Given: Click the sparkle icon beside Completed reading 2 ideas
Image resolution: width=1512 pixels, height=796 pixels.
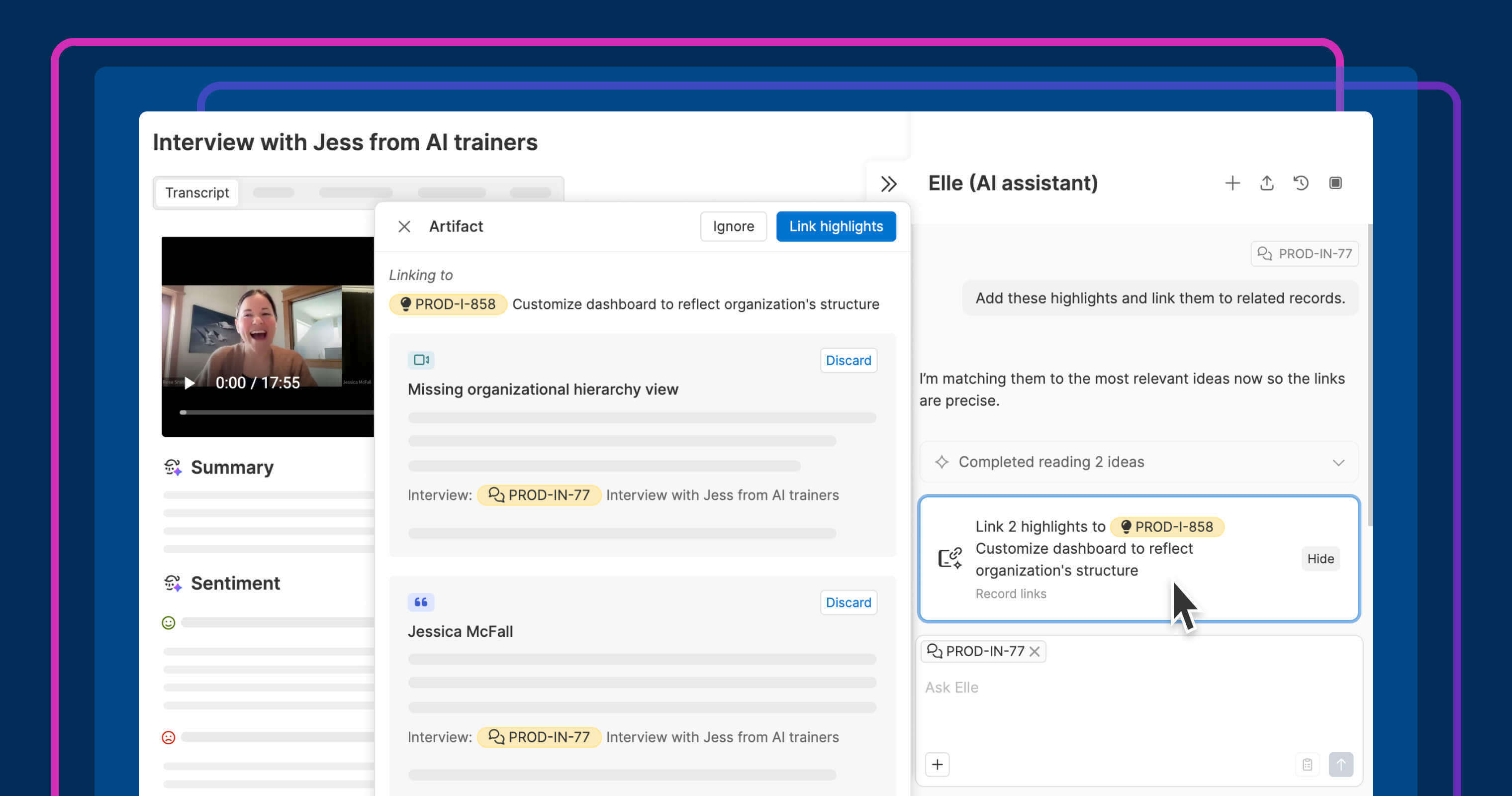Looking at the screenshot, I should coord(942,462).
